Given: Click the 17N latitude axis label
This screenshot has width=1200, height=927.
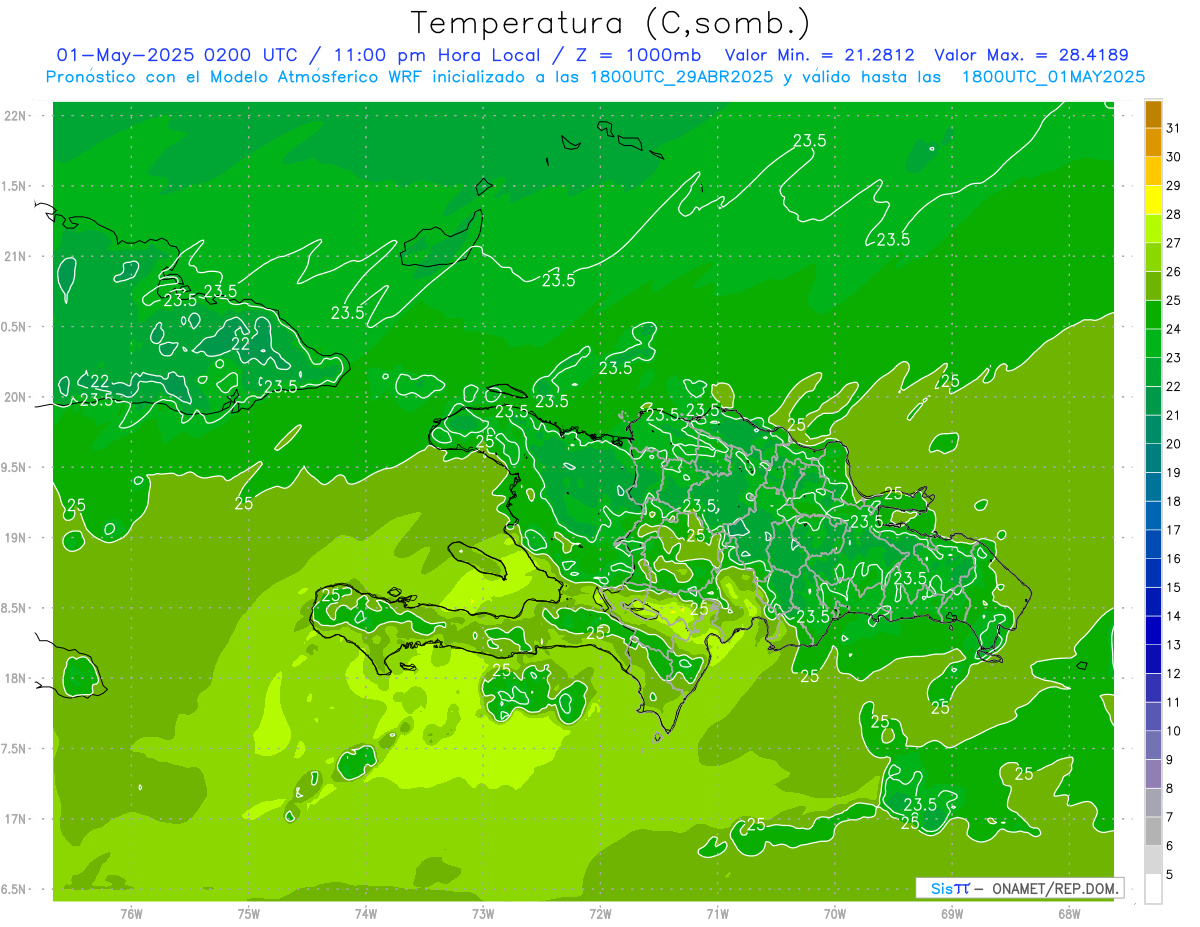Looking at the screenshot, I should click(x=15, y=819).
